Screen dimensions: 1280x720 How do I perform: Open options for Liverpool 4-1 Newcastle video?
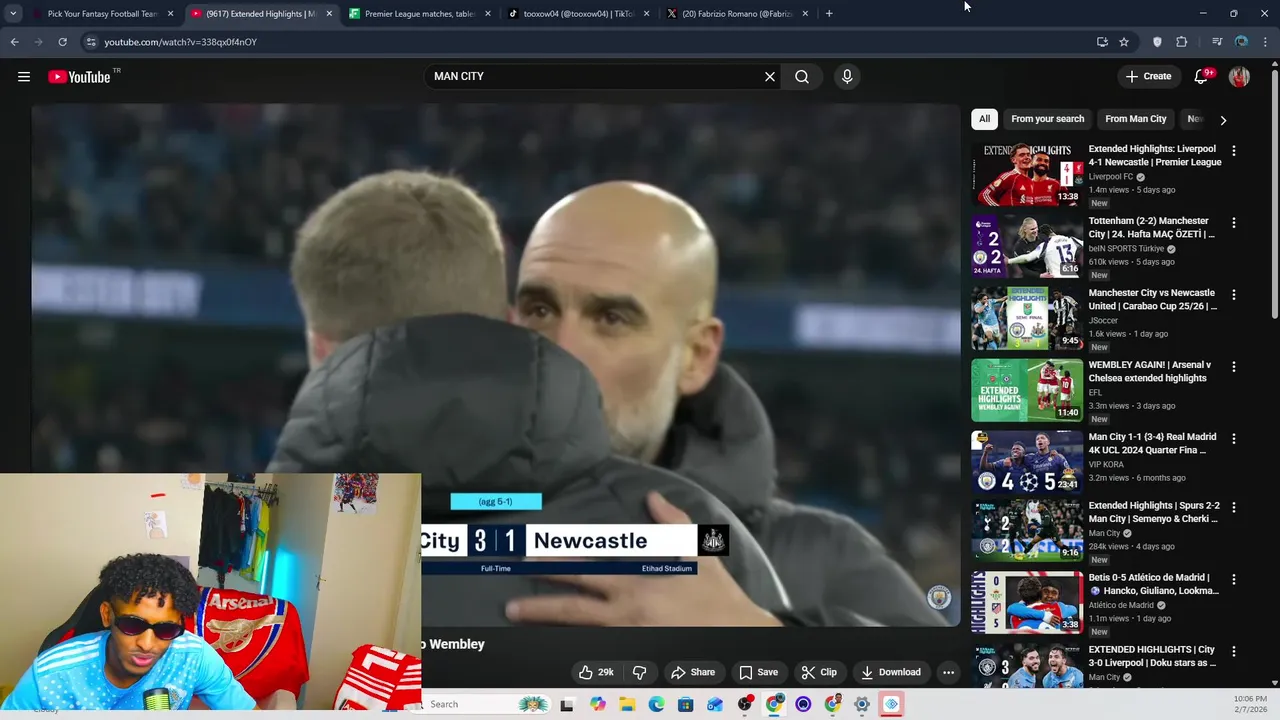click(x=1233, y=151)
